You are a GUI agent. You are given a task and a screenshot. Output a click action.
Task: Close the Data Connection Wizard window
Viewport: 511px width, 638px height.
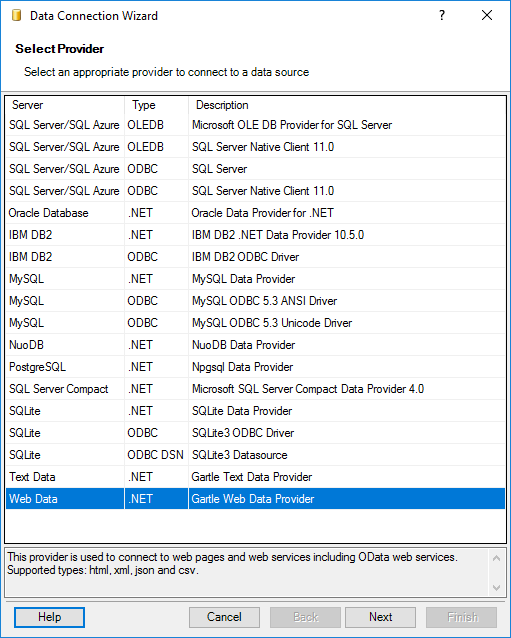487,15
